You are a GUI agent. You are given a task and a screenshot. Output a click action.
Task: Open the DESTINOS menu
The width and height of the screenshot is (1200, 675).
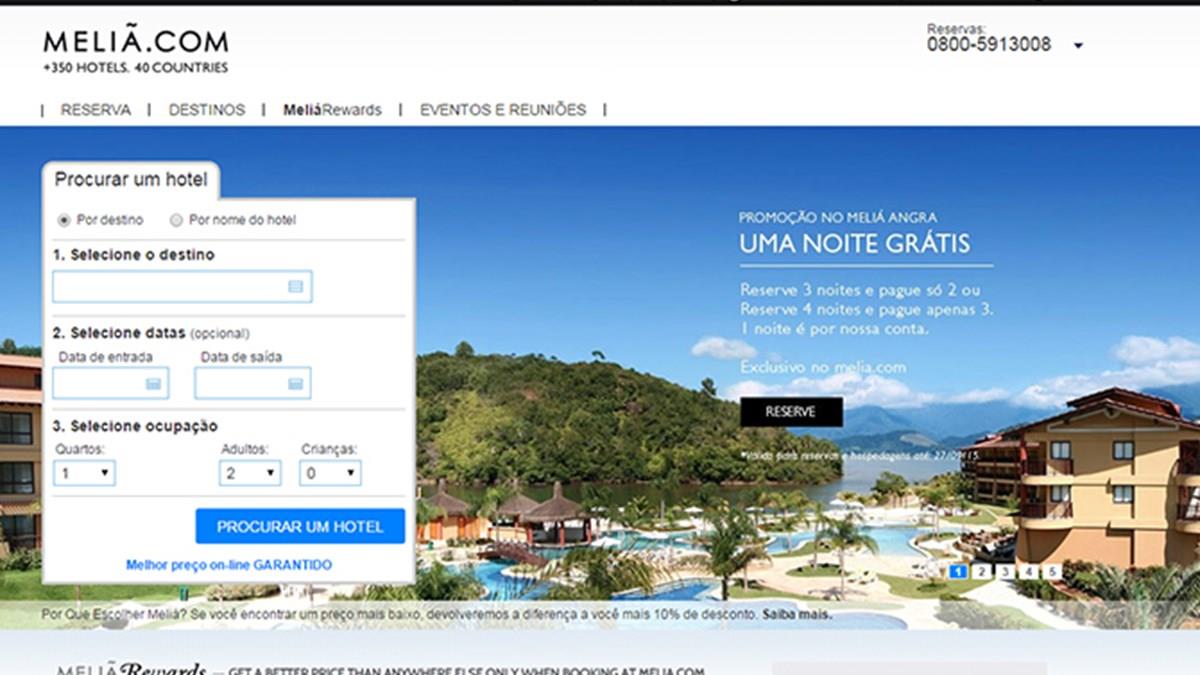(x=207, y=110)
